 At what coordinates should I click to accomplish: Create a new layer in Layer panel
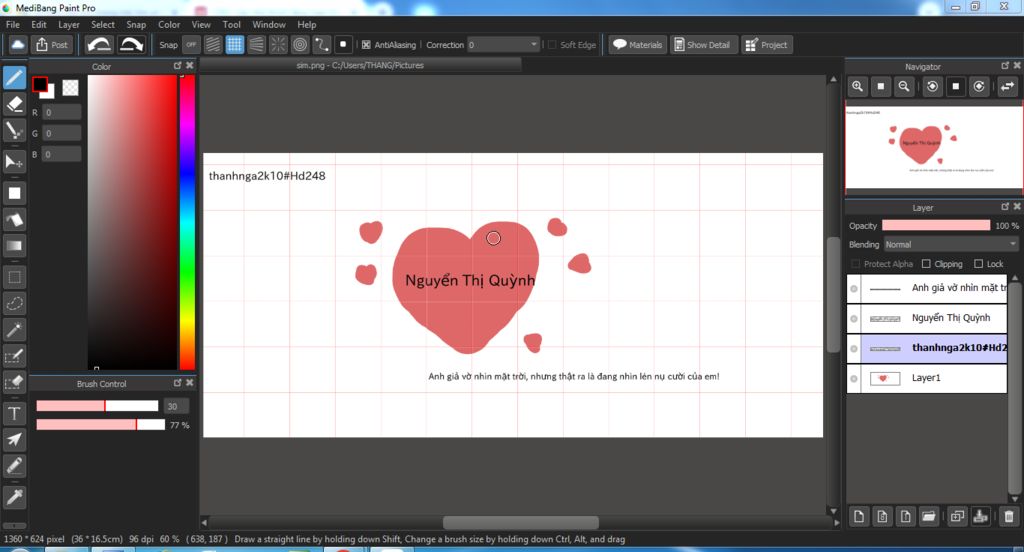tap(859, 517)
